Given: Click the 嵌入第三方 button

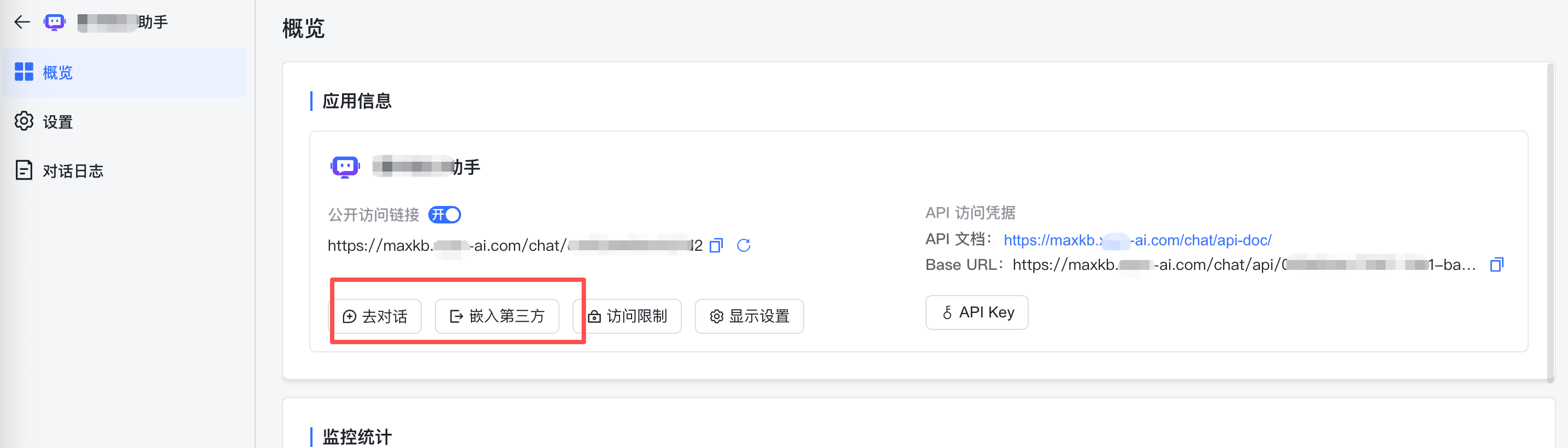Looking at the screenshot, I should point(497,316).
